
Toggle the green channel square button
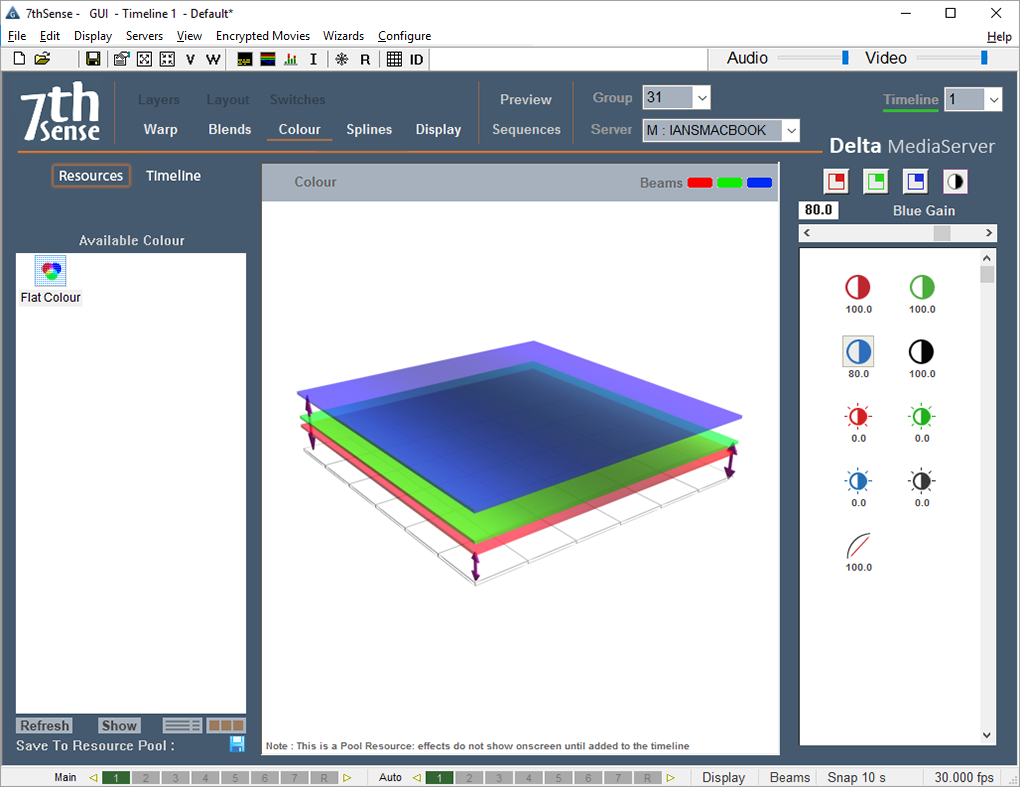coord(876,181)
